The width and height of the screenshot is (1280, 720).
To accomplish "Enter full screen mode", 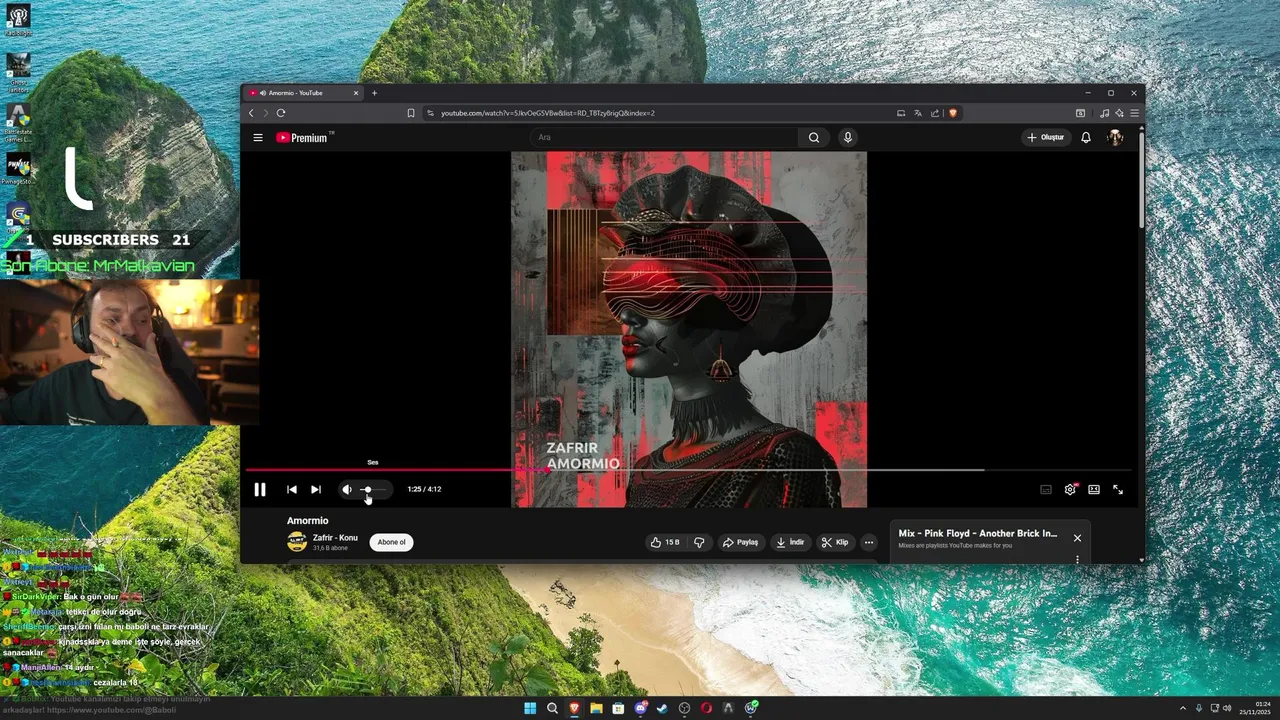I will coord(1118,489).
